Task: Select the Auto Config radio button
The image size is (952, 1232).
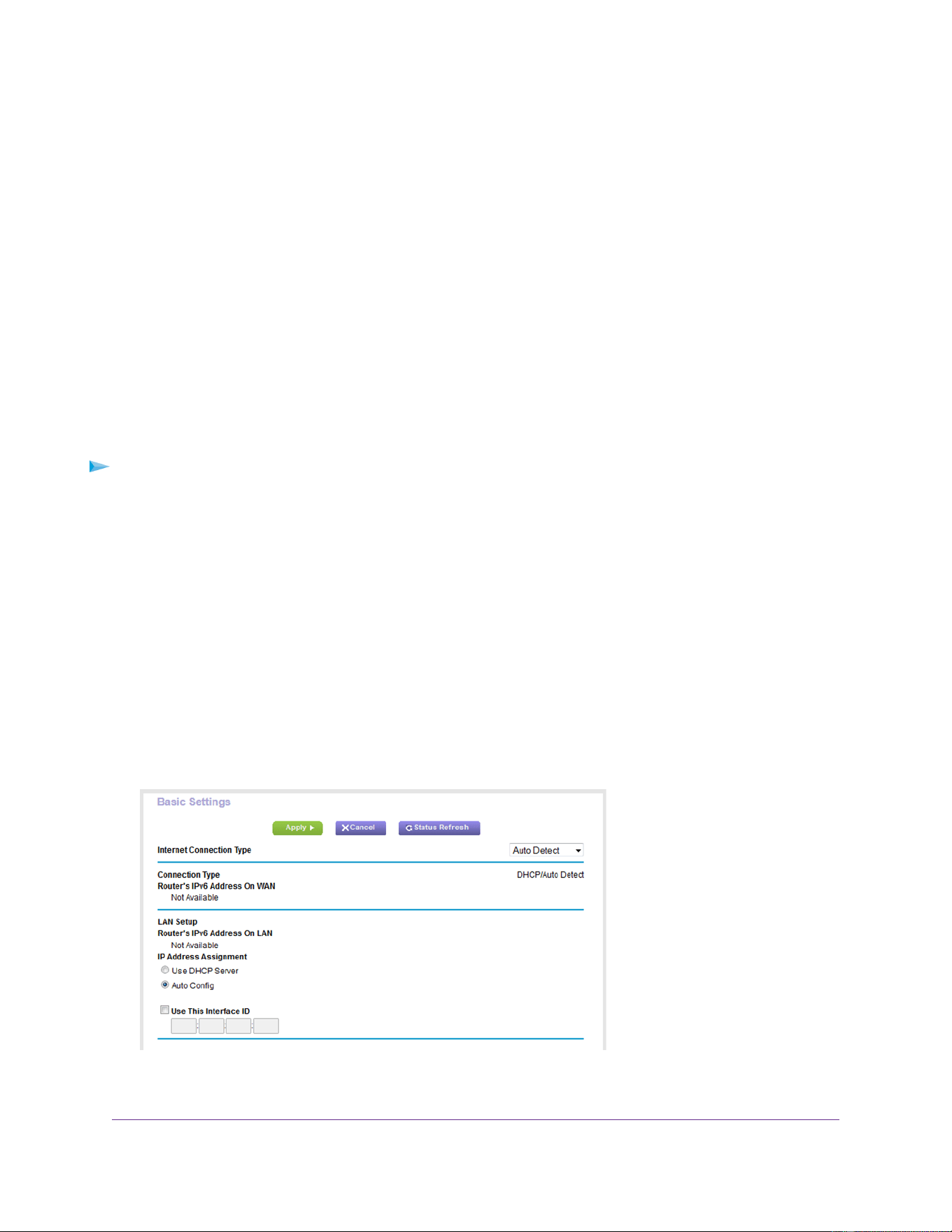Action: [x=165, y=985]
